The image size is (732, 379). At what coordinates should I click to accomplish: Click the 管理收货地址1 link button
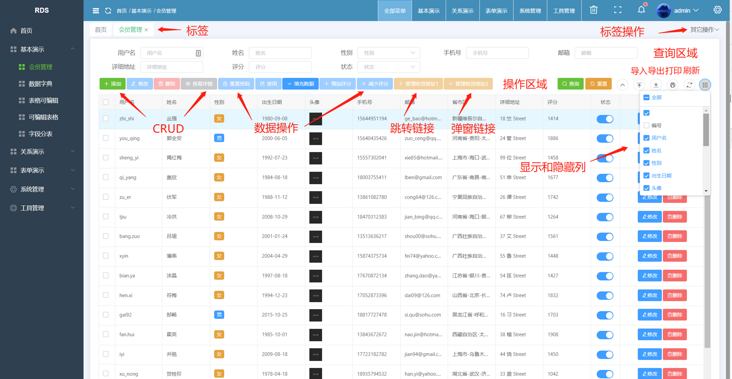[418, 84]
